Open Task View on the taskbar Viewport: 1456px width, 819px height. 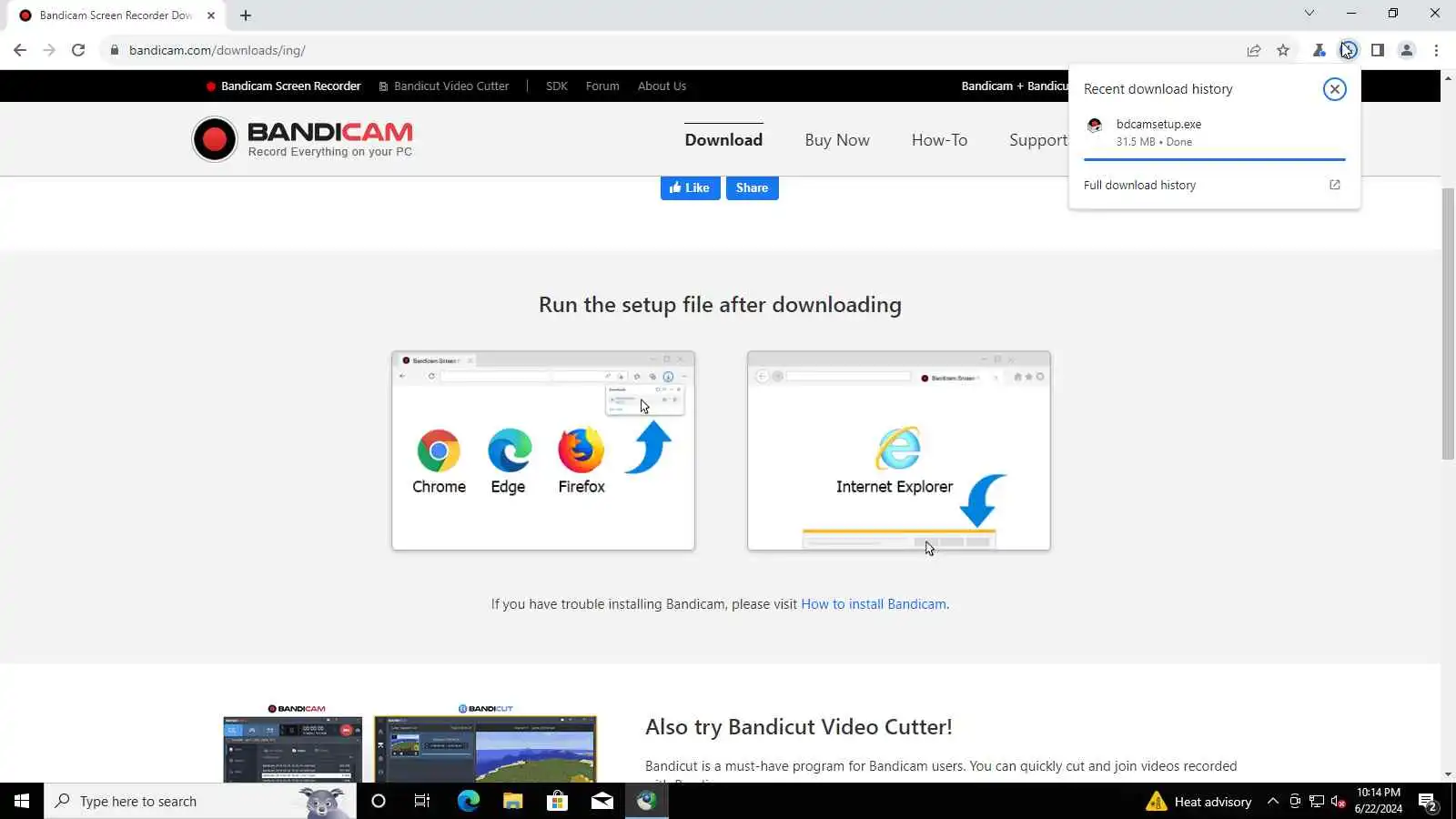[422, 801]
